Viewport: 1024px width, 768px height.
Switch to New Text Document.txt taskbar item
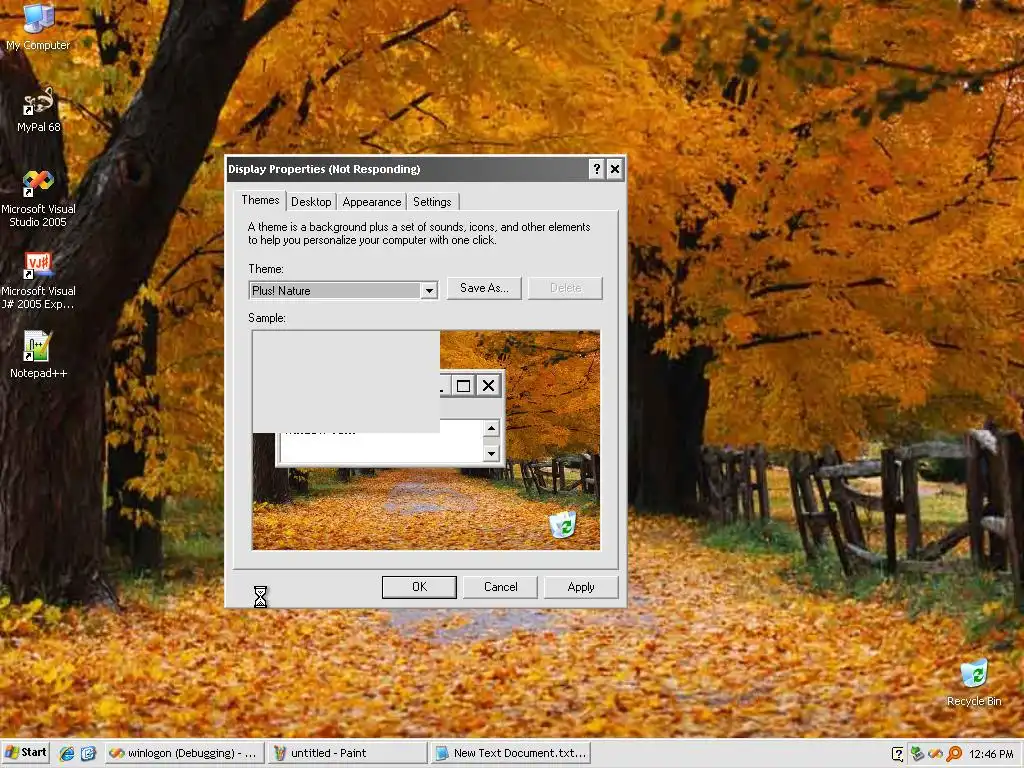click(511, 753)
